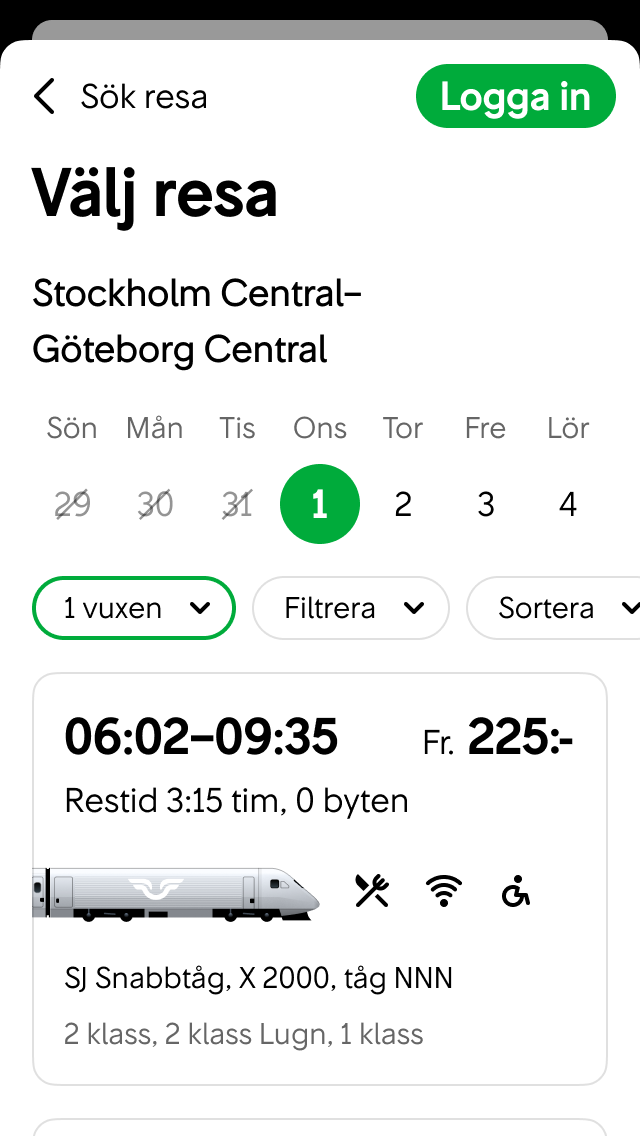Click the wheelchair accessibility icon
The image size is (640, 1136).
(x=516, y=891)
